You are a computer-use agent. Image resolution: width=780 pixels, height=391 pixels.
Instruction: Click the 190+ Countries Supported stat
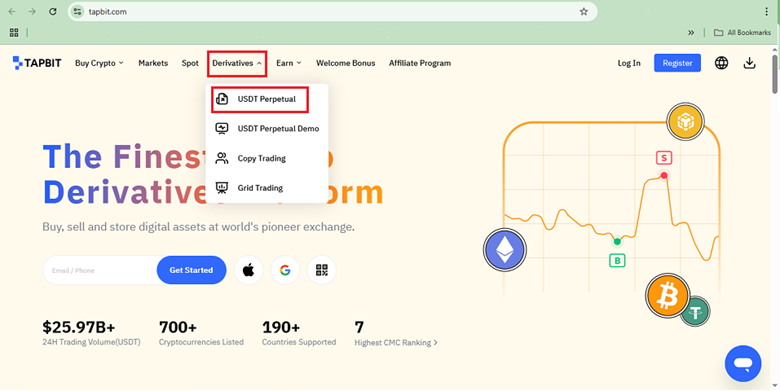point(299,332)
